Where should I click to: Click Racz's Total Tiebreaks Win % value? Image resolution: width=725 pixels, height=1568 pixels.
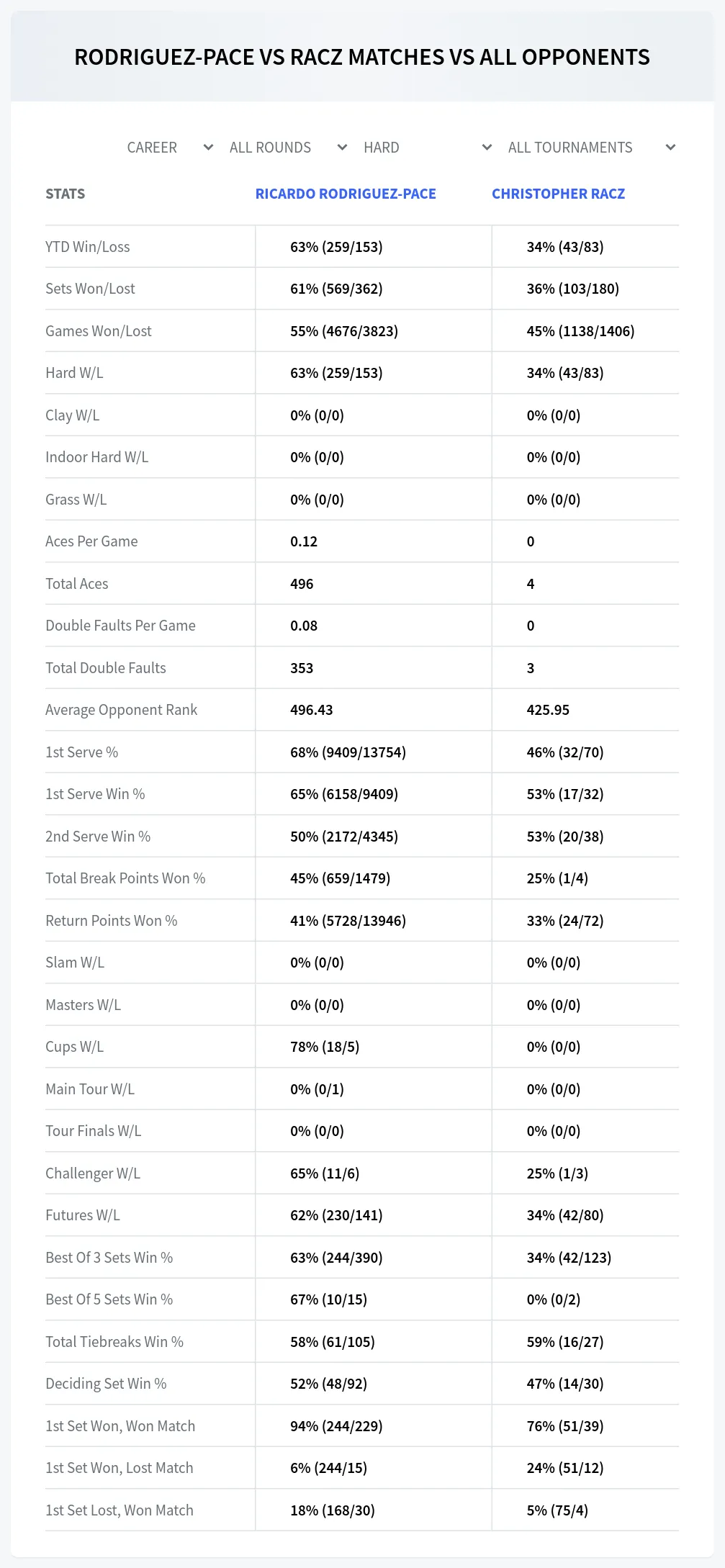(x=565, y=1342)
